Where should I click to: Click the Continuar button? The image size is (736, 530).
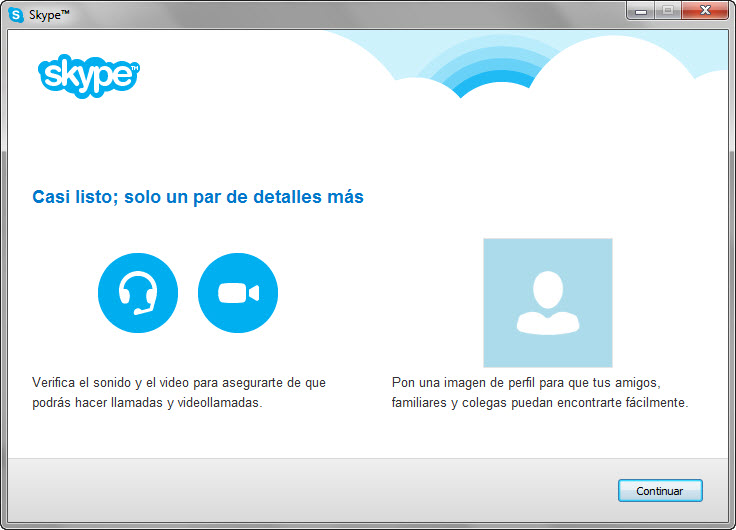tap(660, 491)
